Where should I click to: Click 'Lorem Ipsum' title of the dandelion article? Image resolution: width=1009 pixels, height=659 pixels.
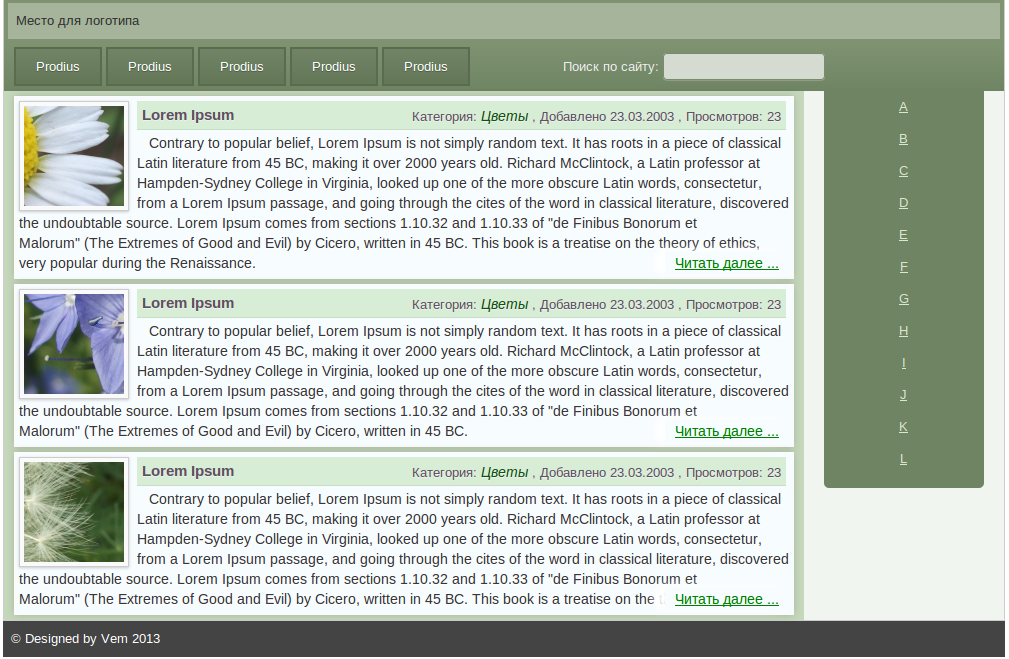click(x=188, y=471)
